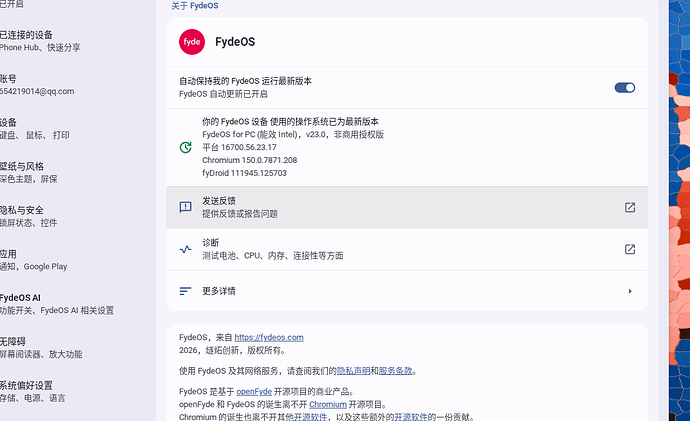Click the 测试电池、CPU、内存 description
The height and width of the screenshot is (421, 690).
(x=273, y=256)
